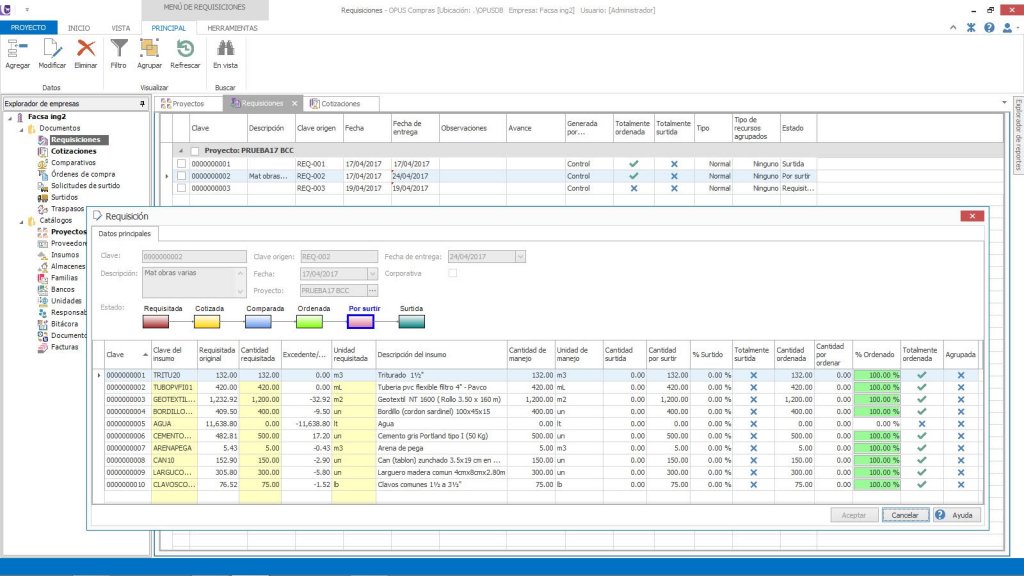Open Órdenes de compra in the tree

[x=83, y=174]
